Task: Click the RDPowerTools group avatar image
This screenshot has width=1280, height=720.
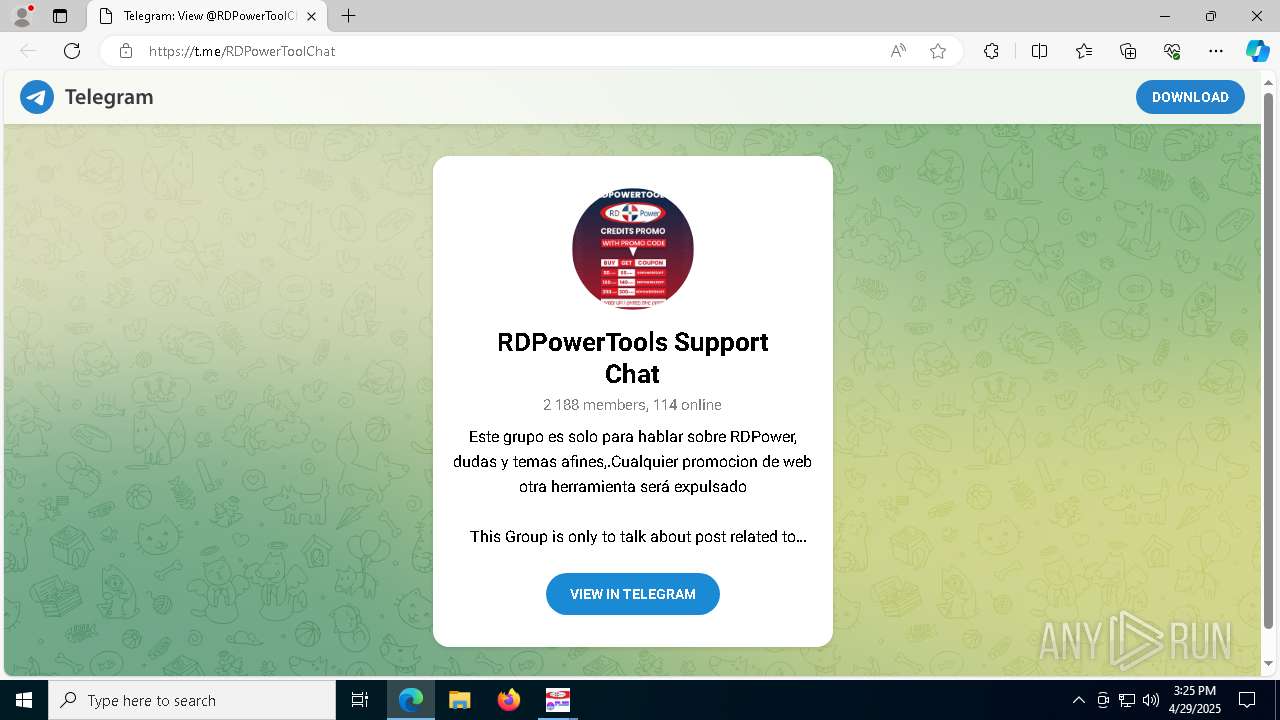Action: coord(633,249)
